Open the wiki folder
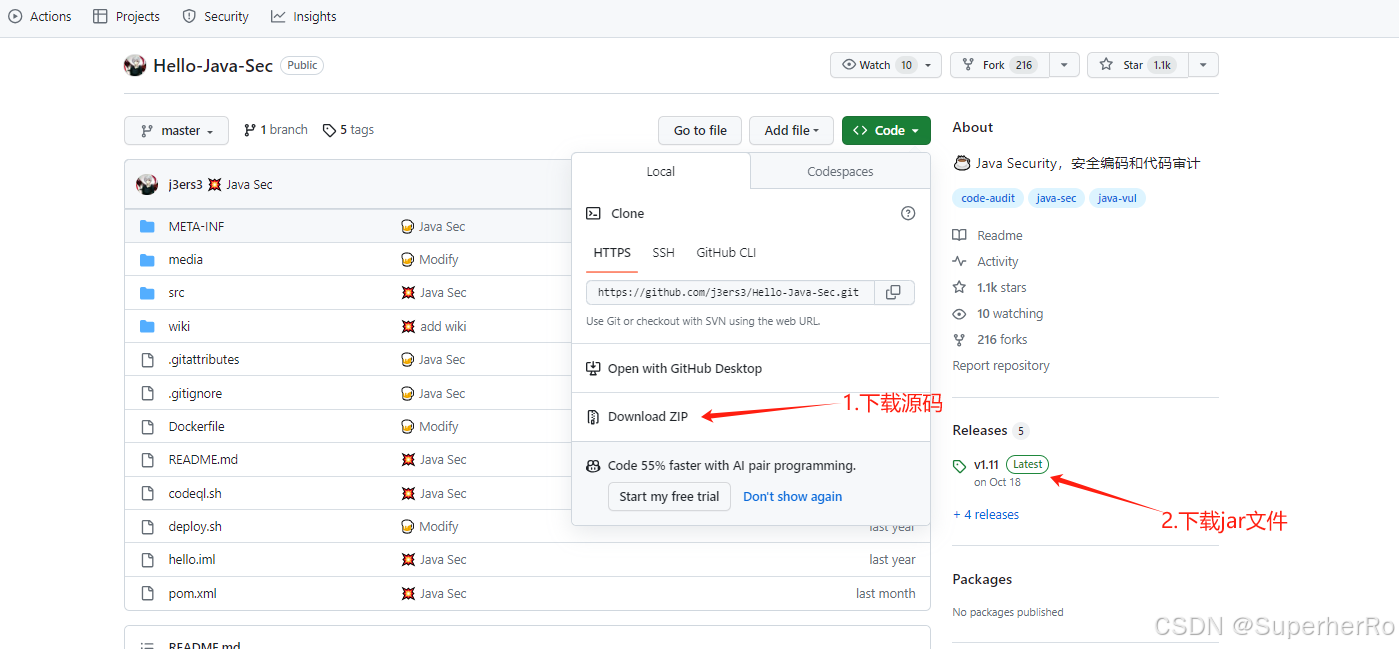This screenshot has height=649, width=1399. point(179,327)
